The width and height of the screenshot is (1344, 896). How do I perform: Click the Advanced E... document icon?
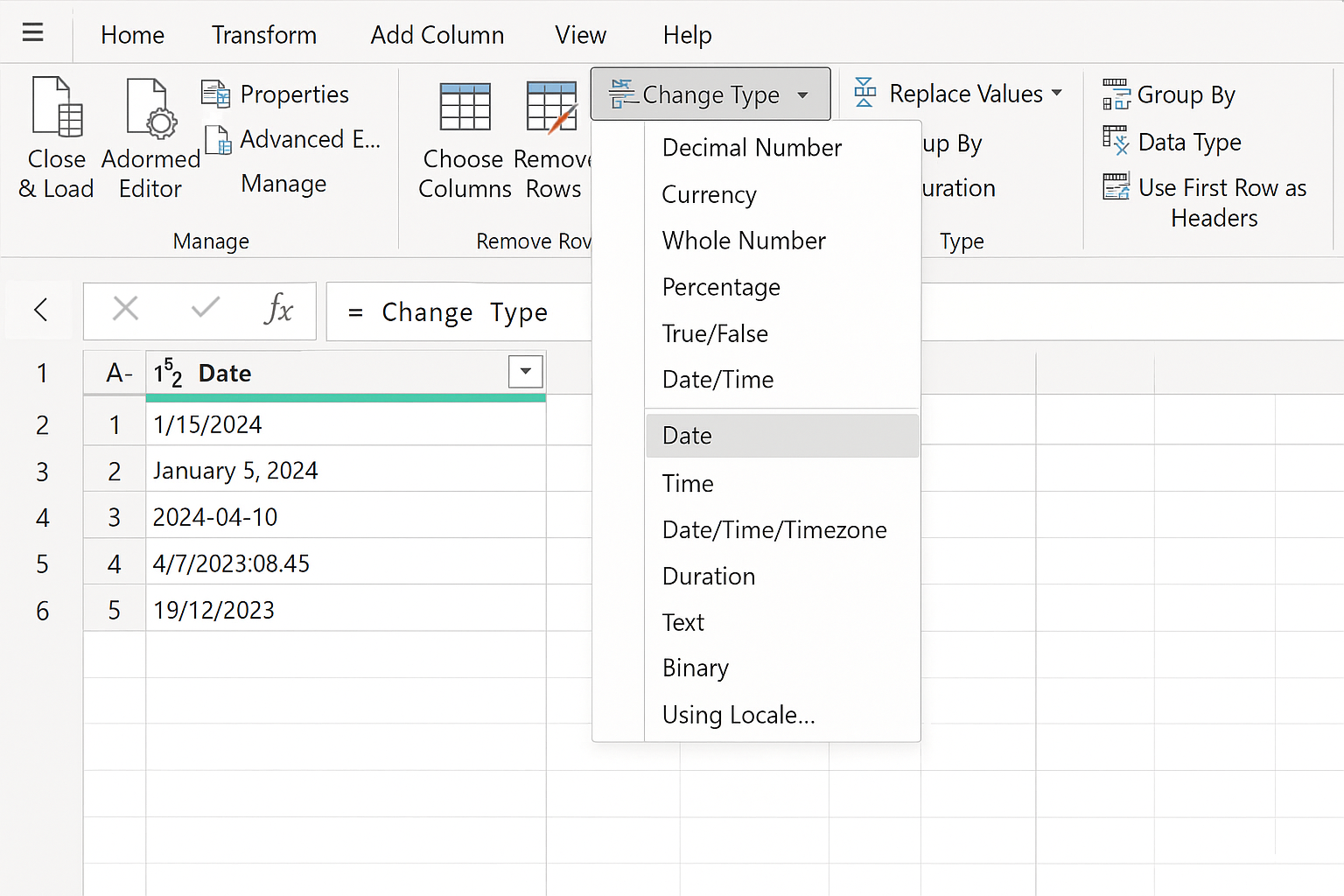tap(219, 140)
